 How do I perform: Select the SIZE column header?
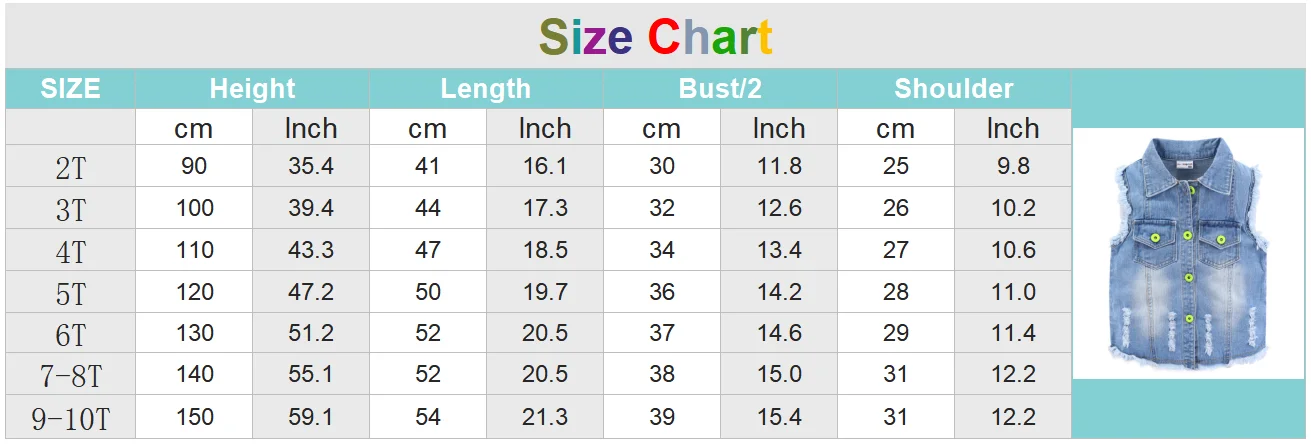[70, 88]
